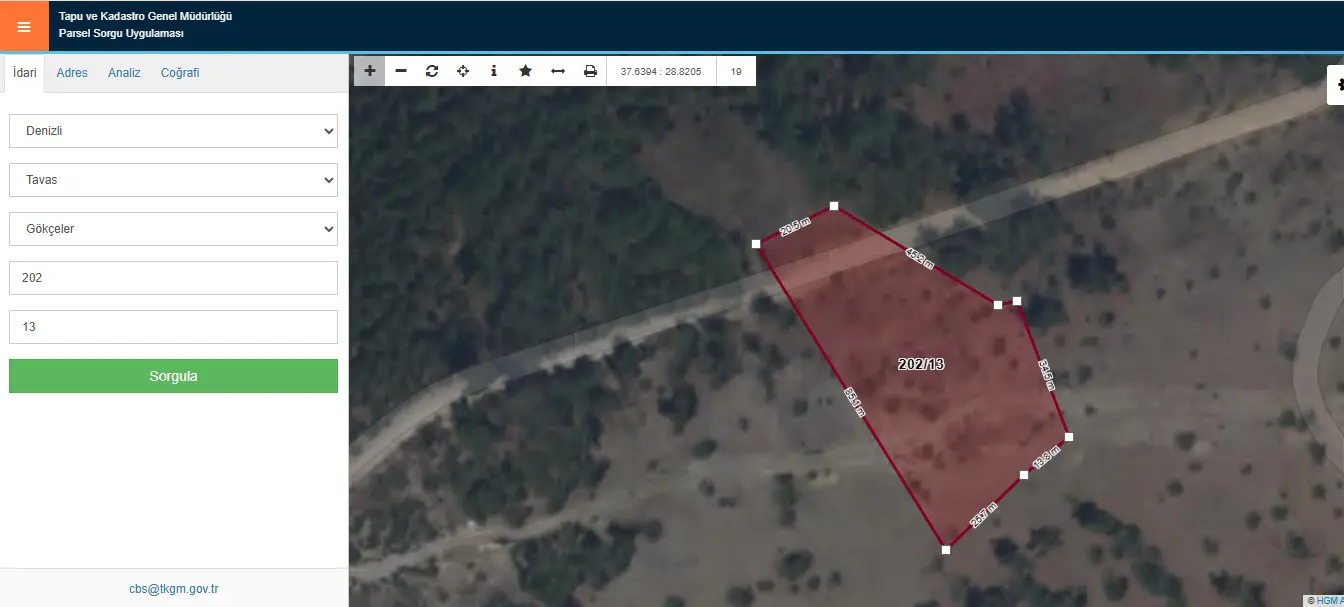Activate the locate crosshair tool

(463, 71)
